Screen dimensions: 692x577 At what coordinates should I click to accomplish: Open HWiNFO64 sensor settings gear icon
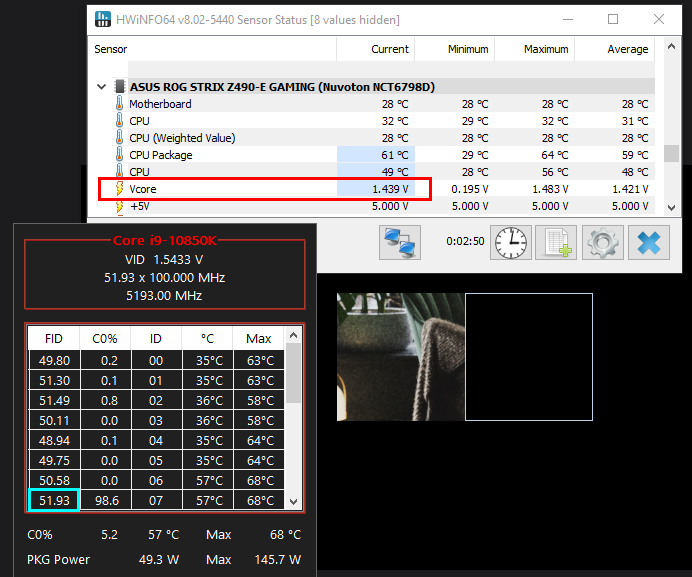[x=602, y=242]
